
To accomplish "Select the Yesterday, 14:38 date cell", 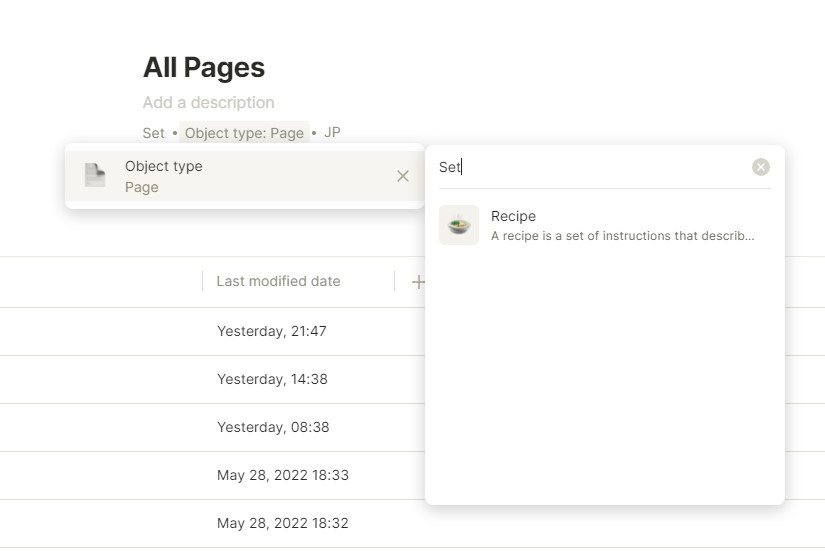I will point(272,379).
